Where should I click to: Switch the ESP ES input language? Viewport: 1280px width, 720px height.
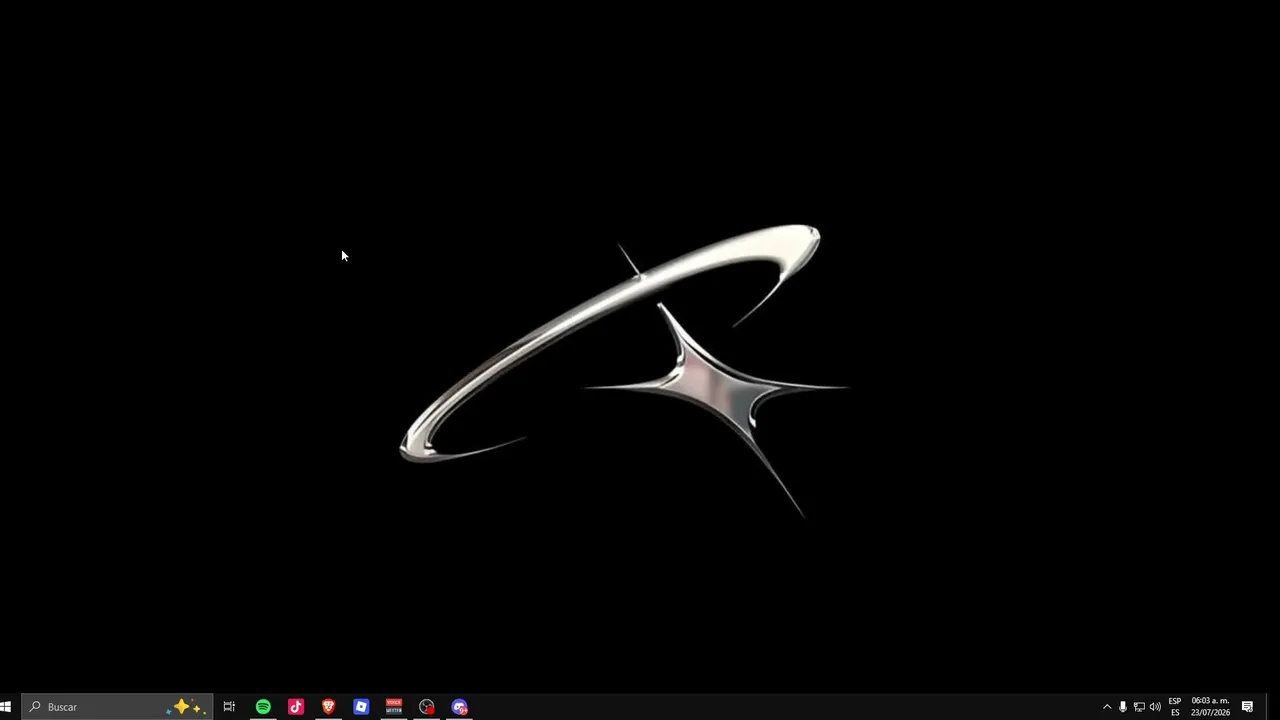click(1175, 707)
